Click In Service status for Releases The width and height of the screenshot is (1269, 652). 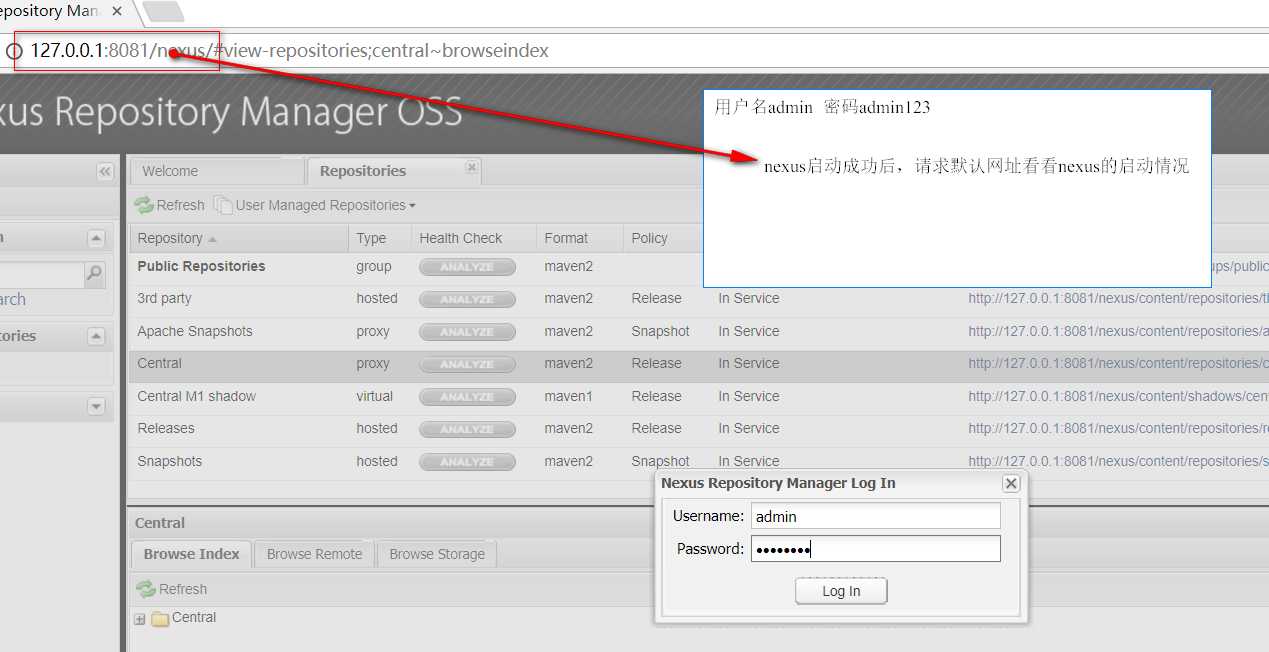coord(748,428)
